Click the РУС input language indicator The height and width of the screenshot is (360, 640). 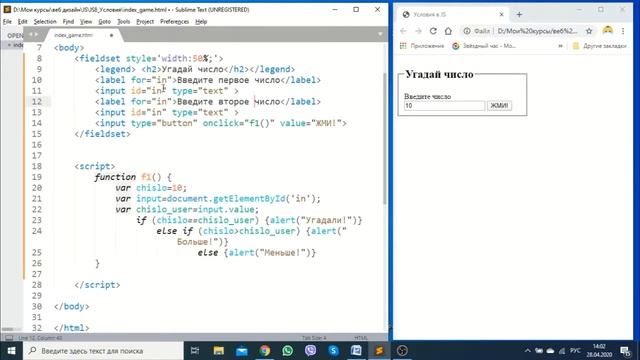[575, 351]
